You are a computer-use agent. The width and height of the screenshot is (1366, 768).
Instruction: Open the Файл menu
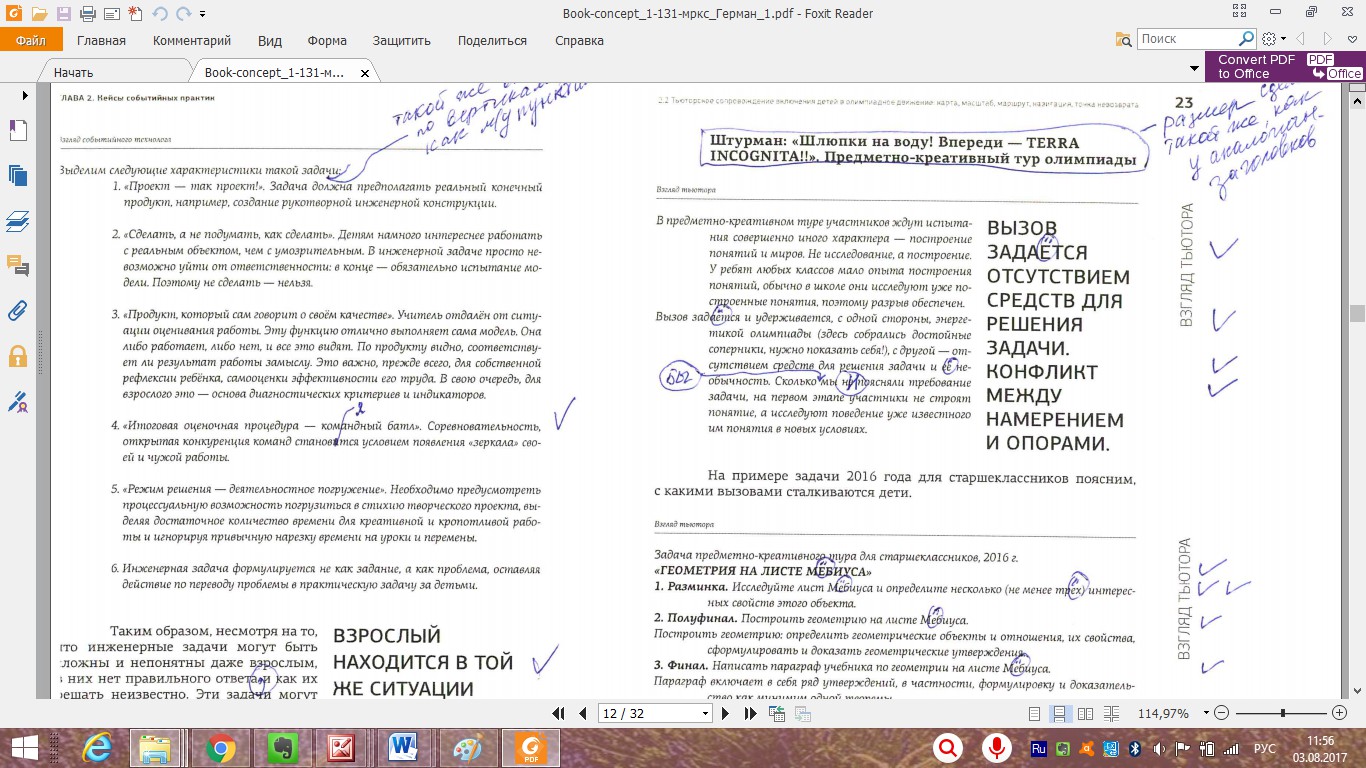(31, 40)
